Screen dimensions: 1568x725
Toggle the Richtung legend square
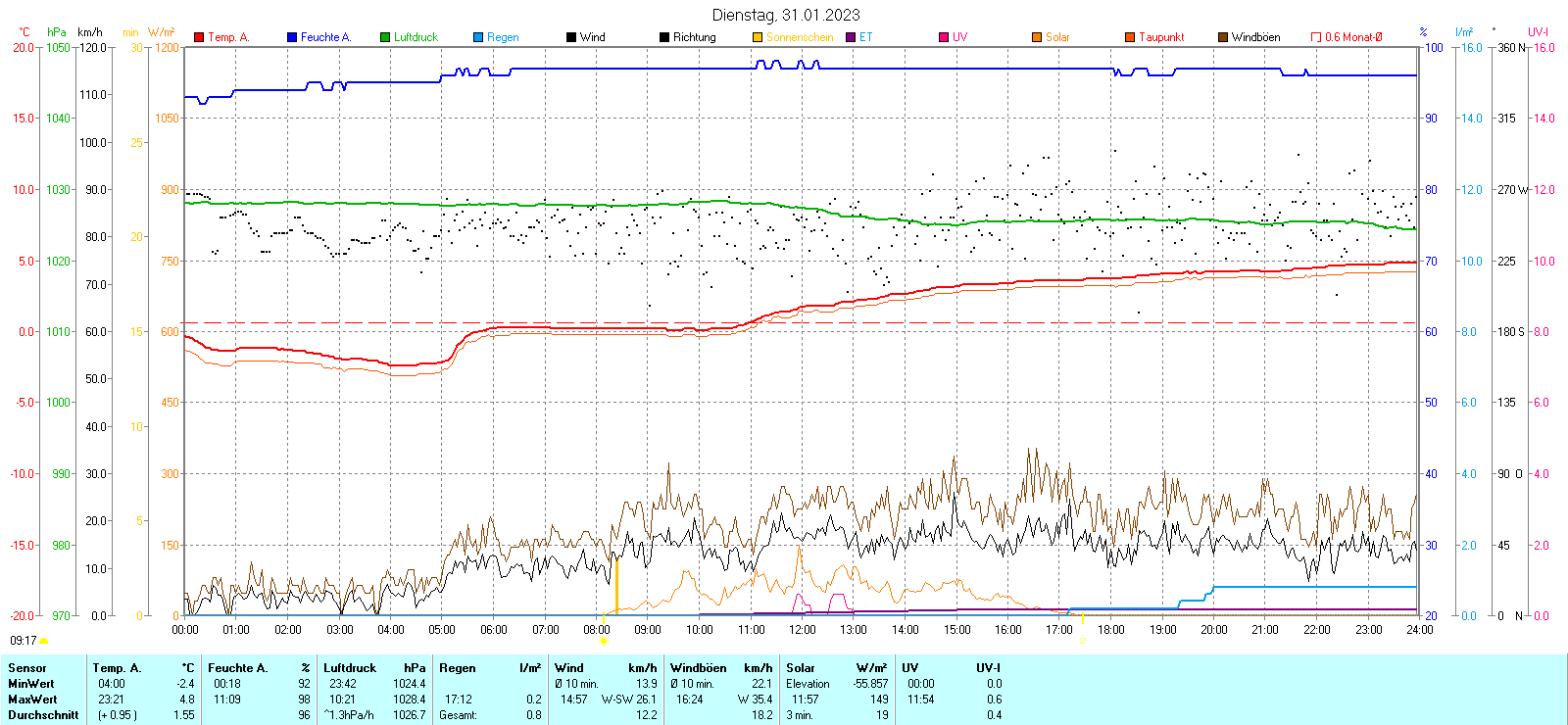(x=664, y=37)
